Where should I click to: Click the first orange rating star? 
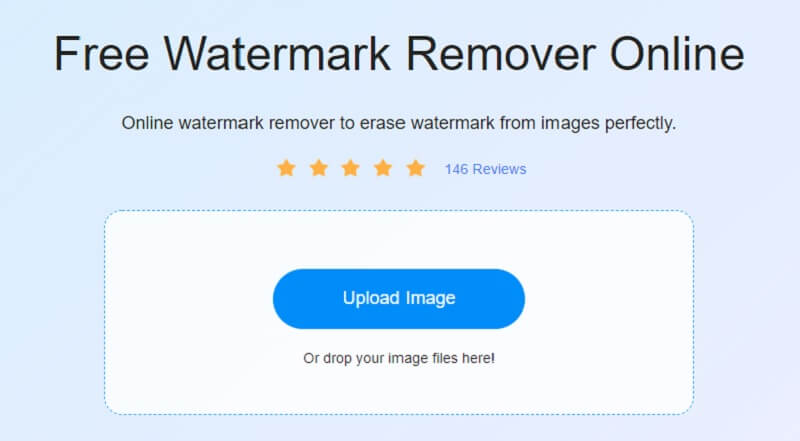pyautogui.click(x=286, y=168)
